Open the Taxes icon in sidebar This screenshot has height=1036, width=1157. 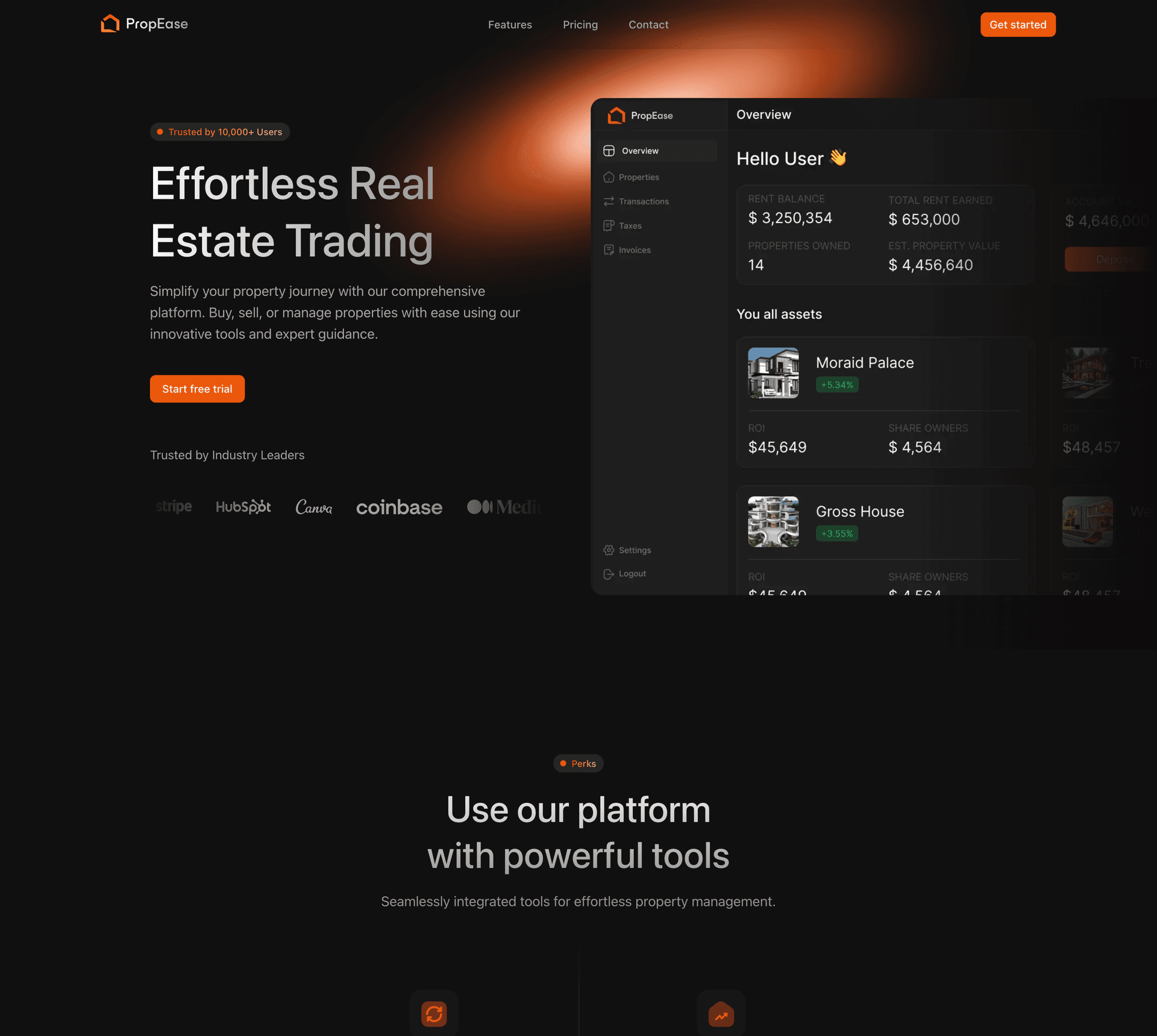609,225
